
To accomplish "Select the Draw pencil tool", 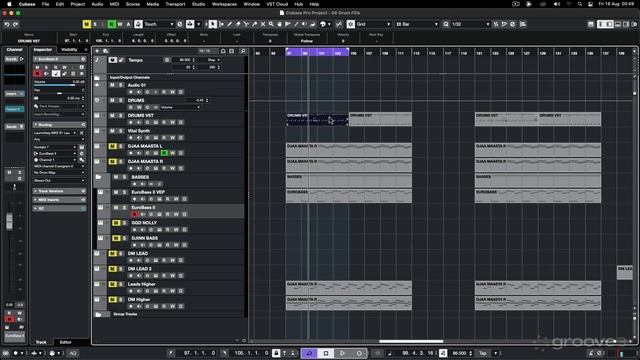I will point(229,24).
